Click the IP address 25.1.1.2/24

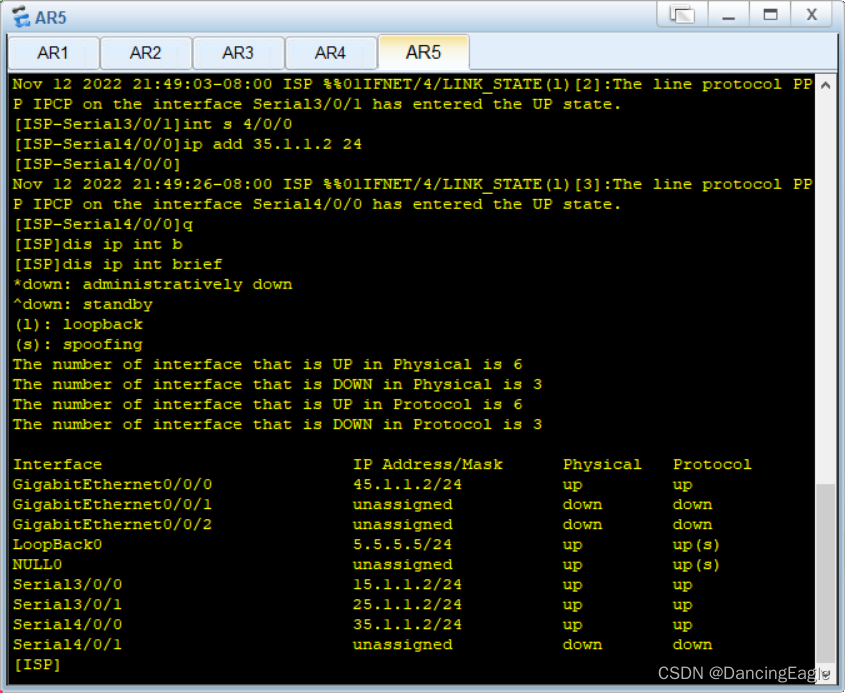pos(407,604)
